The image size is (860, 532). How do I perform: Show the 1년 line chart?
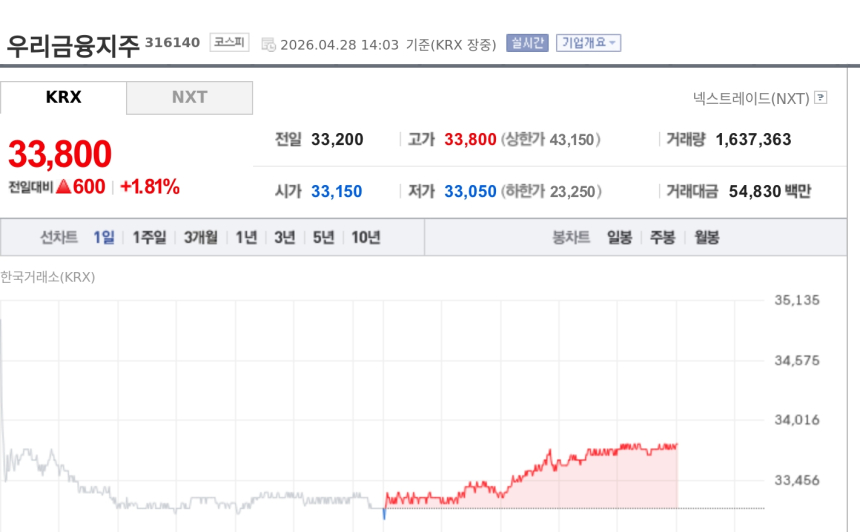(246, 238)
